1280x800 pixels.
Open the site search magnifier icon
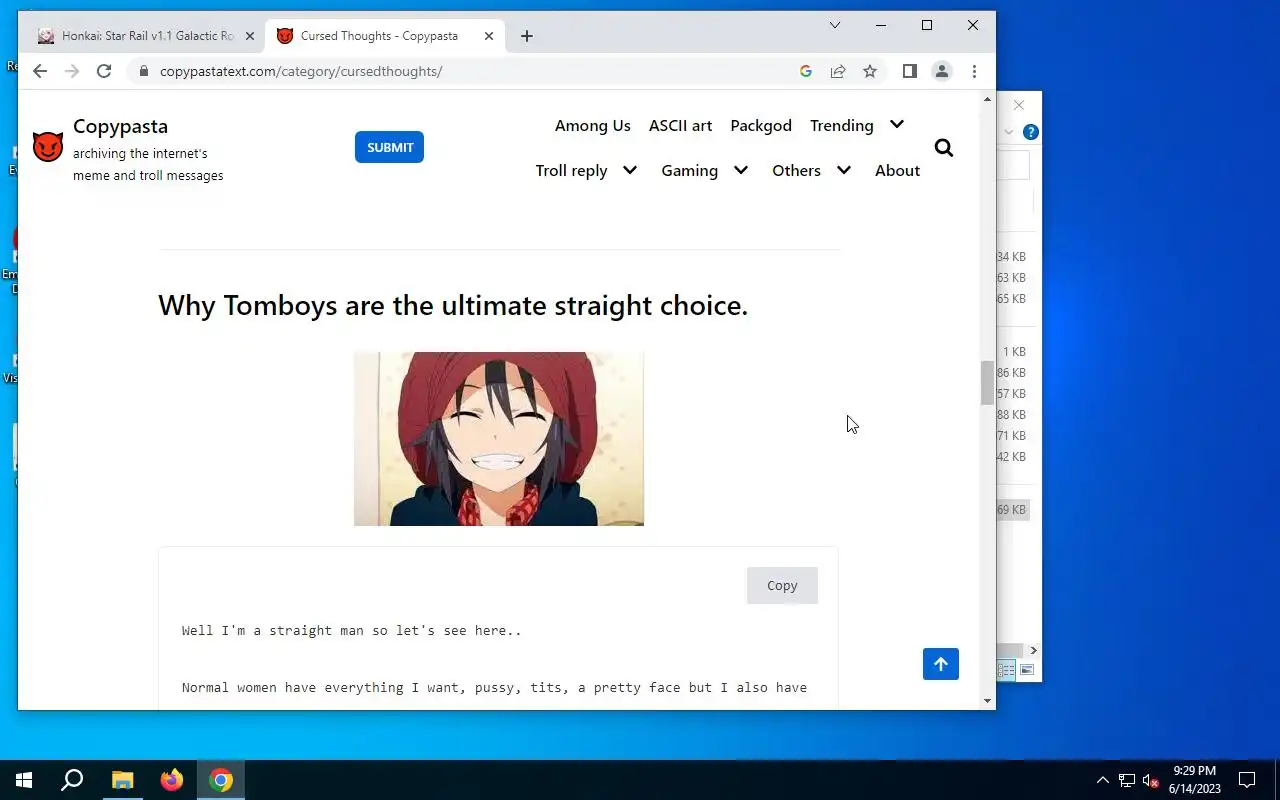pos(943,148)
